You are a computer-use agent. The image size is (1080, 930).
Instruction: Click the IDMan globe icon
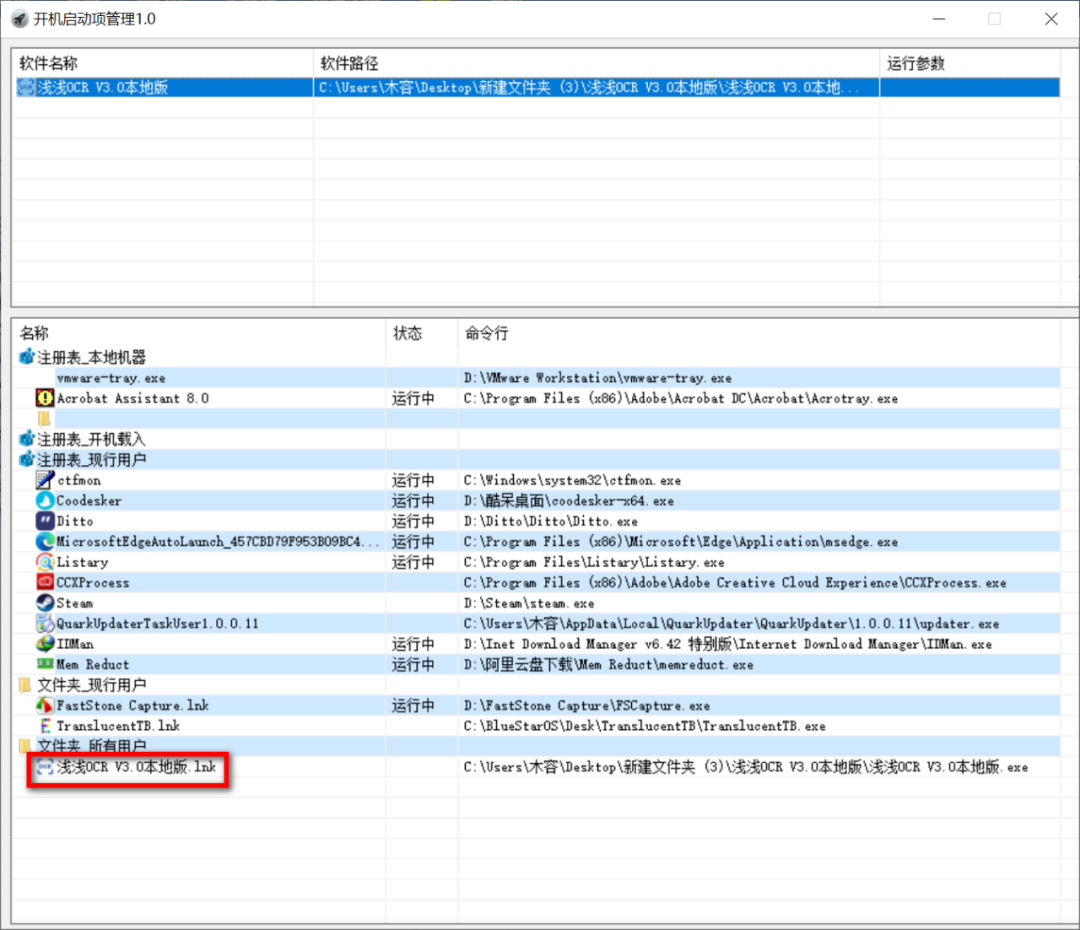pyautogui.click(x=45, y=643)
